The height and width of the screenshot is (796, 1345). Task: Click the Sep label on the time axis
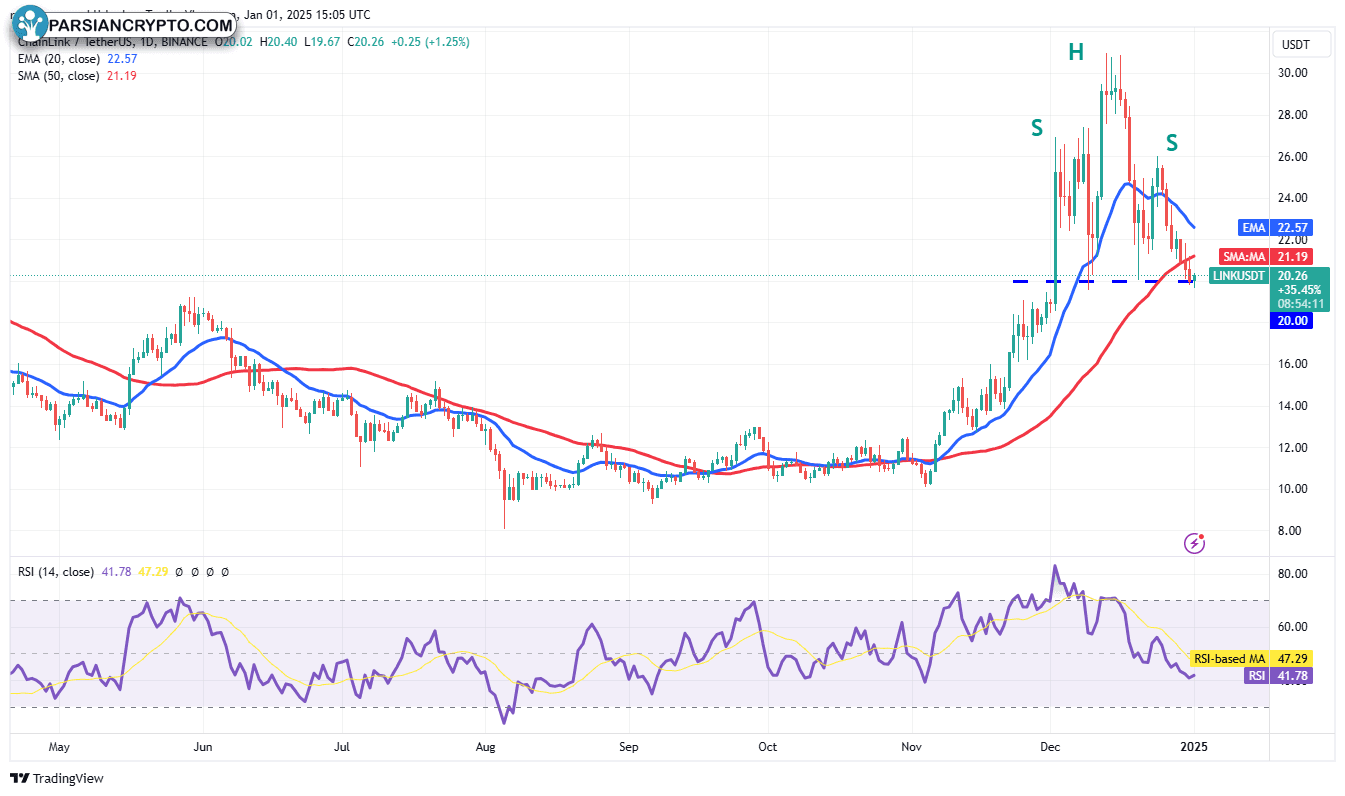pos(629,746)
